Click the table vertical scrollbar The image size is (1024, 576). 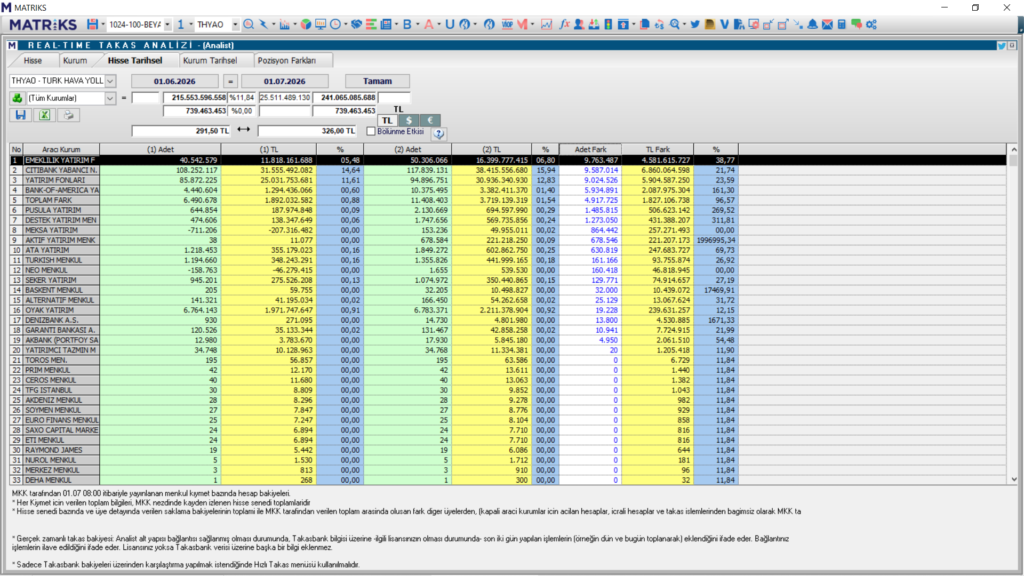pos(1014,315)
